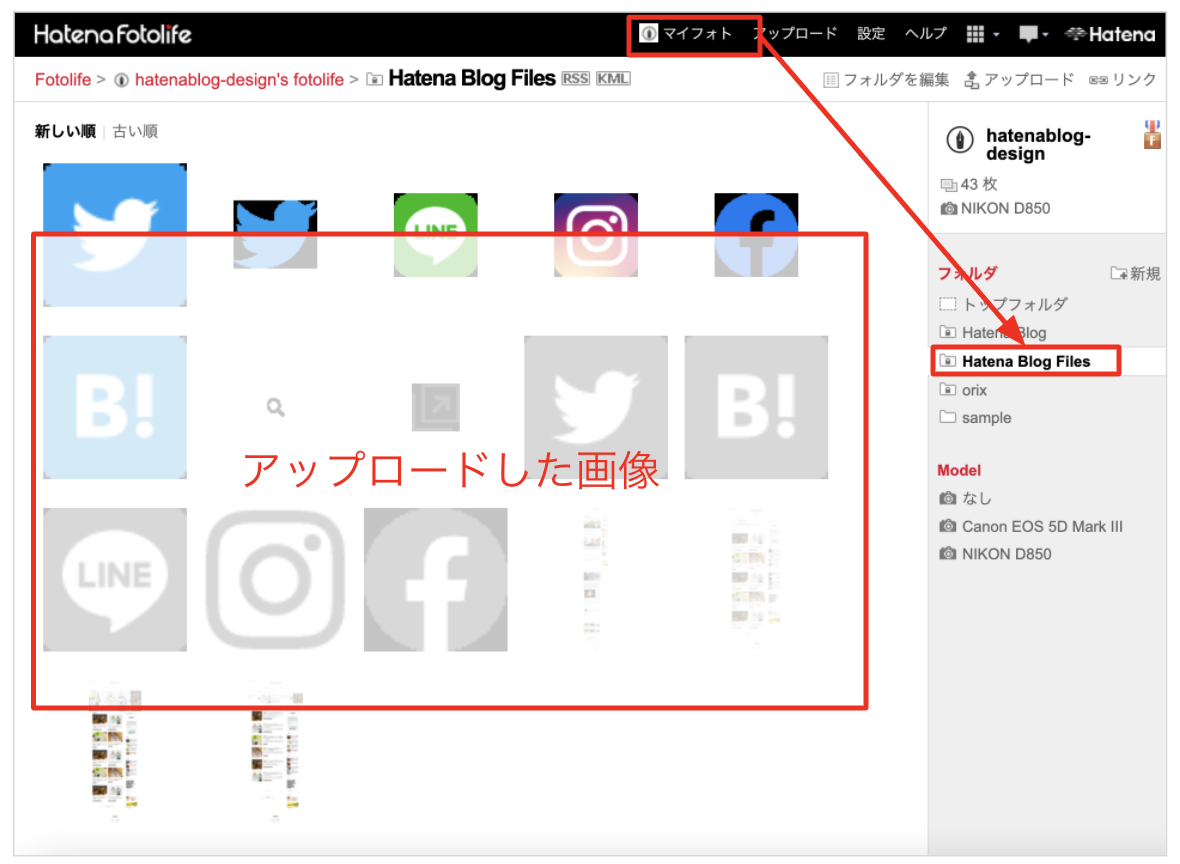Filter by Canon EOS 5D Mark III
The width and height of the screenshot is (1180, 864).
(1031, 526)
